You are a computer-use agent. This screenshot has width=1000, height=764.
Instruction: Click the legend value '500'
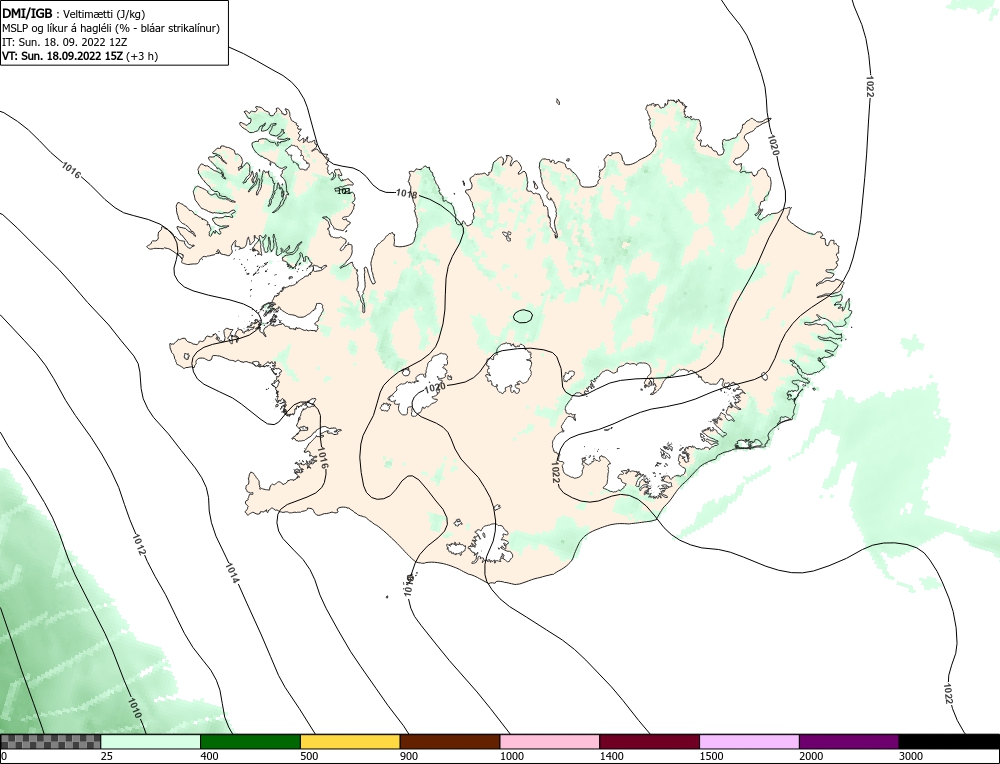[x=309, y=757]
